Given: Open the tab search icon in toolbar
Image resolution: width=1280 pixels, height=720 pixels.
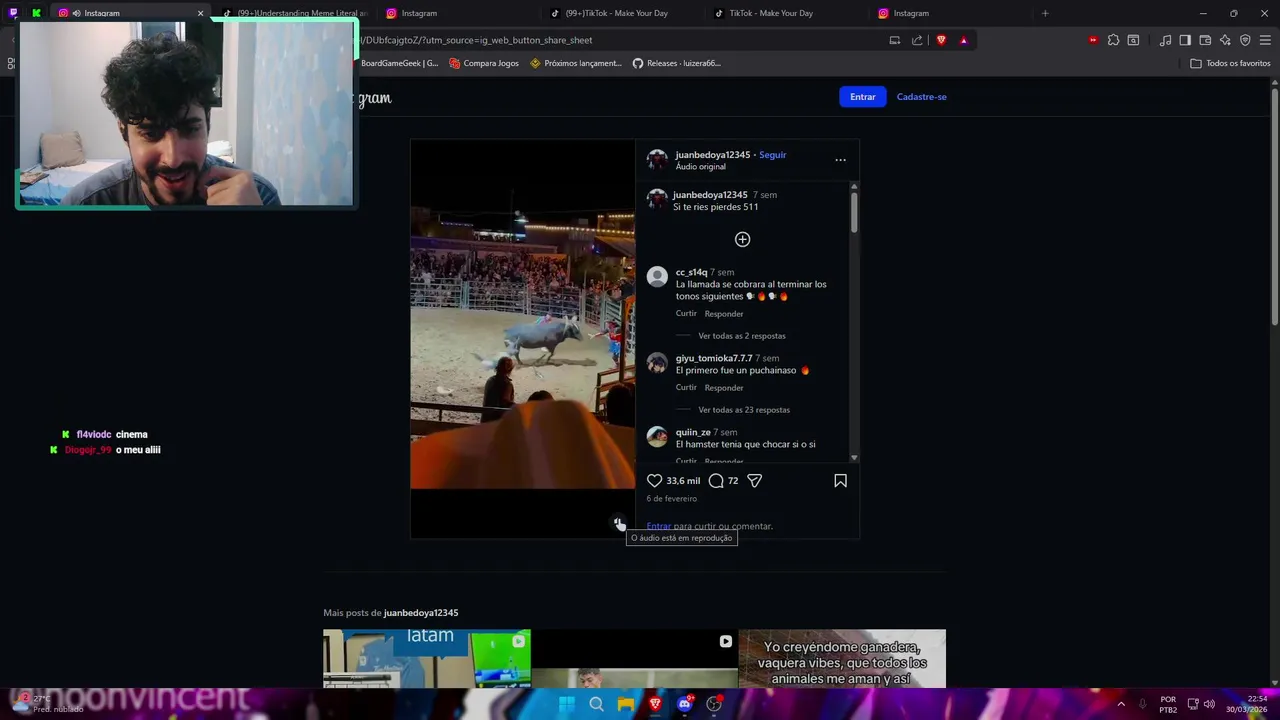Looking at the screenshot, I should pyautogui.click(x=1133, y=40).
